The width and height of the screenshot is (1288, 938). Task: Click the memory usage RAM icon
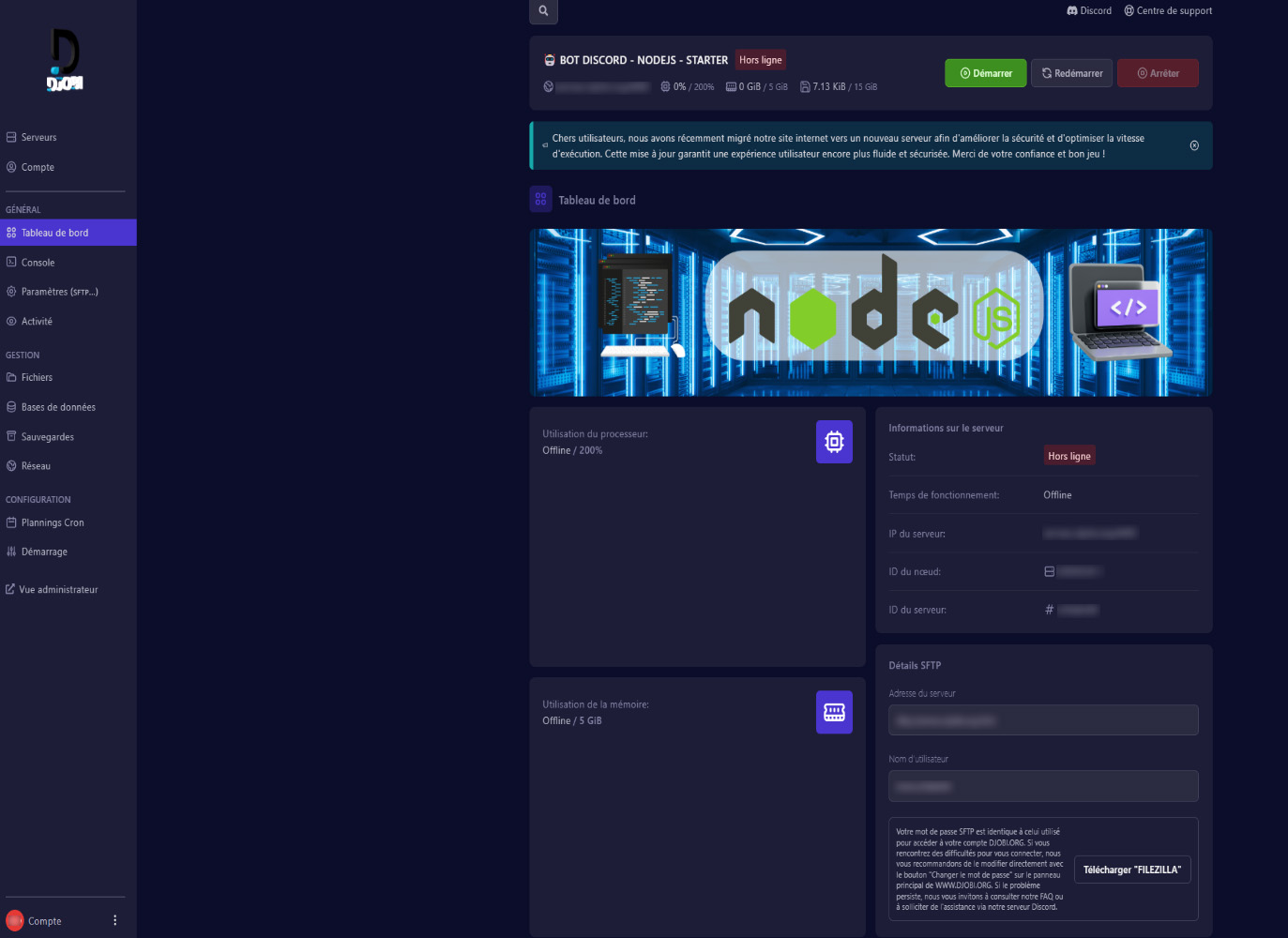834,712
